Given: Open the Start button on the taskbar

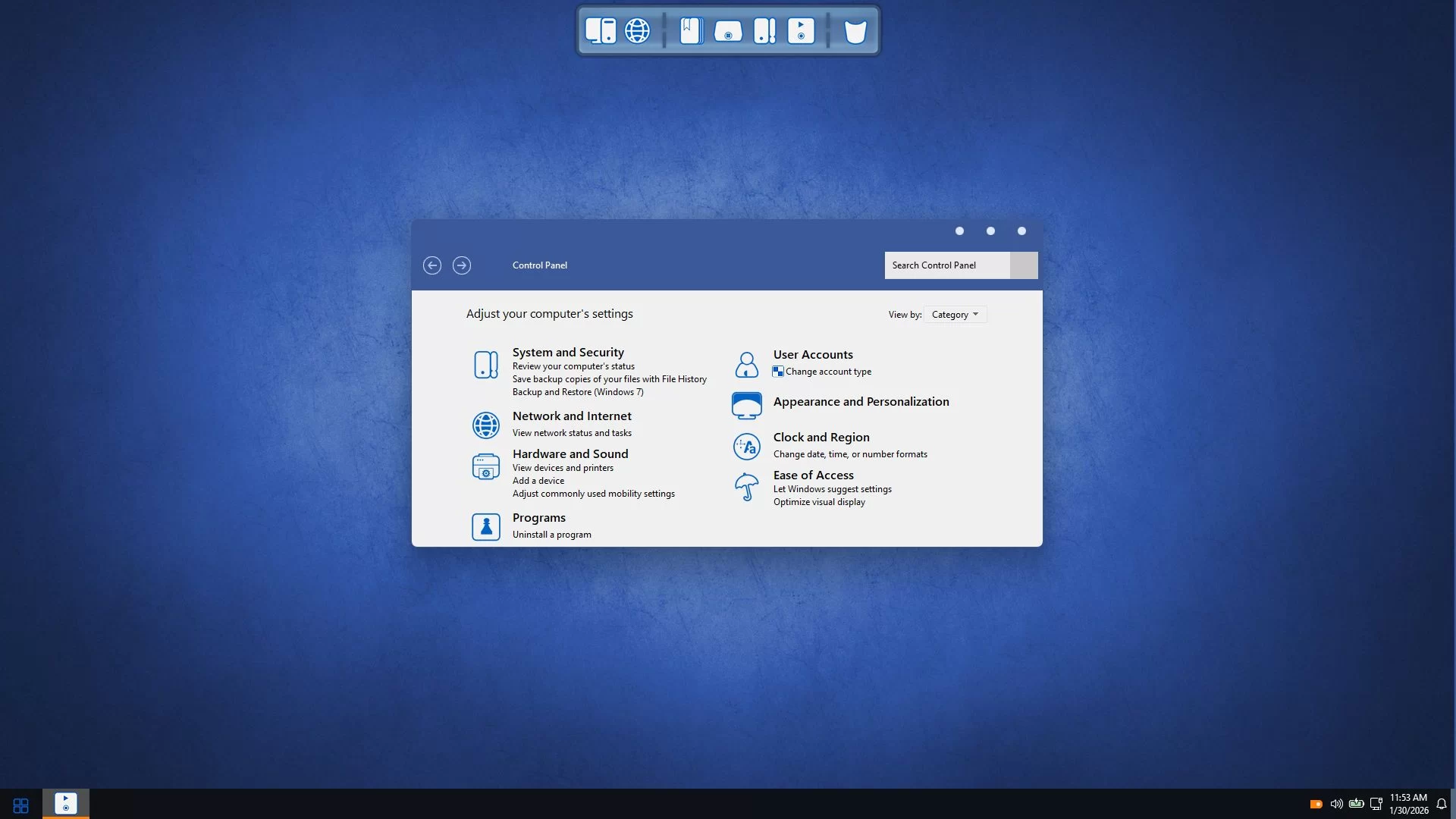Looking at the screenshot, I should pos(21,805).
